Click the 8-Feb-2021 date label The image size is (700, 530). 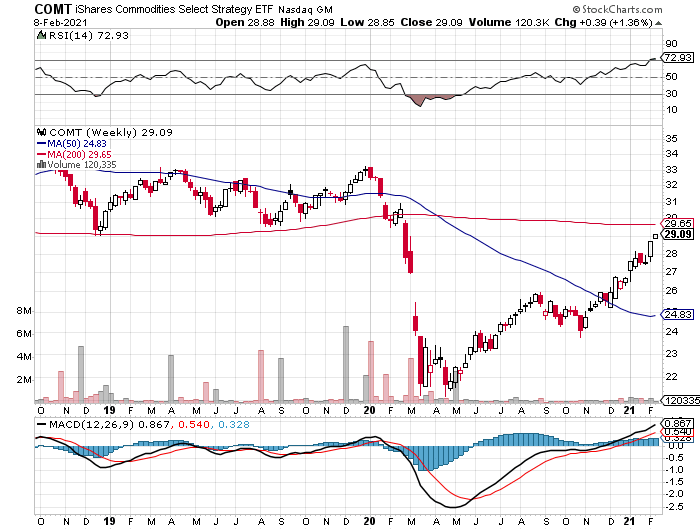coord(61,22)
